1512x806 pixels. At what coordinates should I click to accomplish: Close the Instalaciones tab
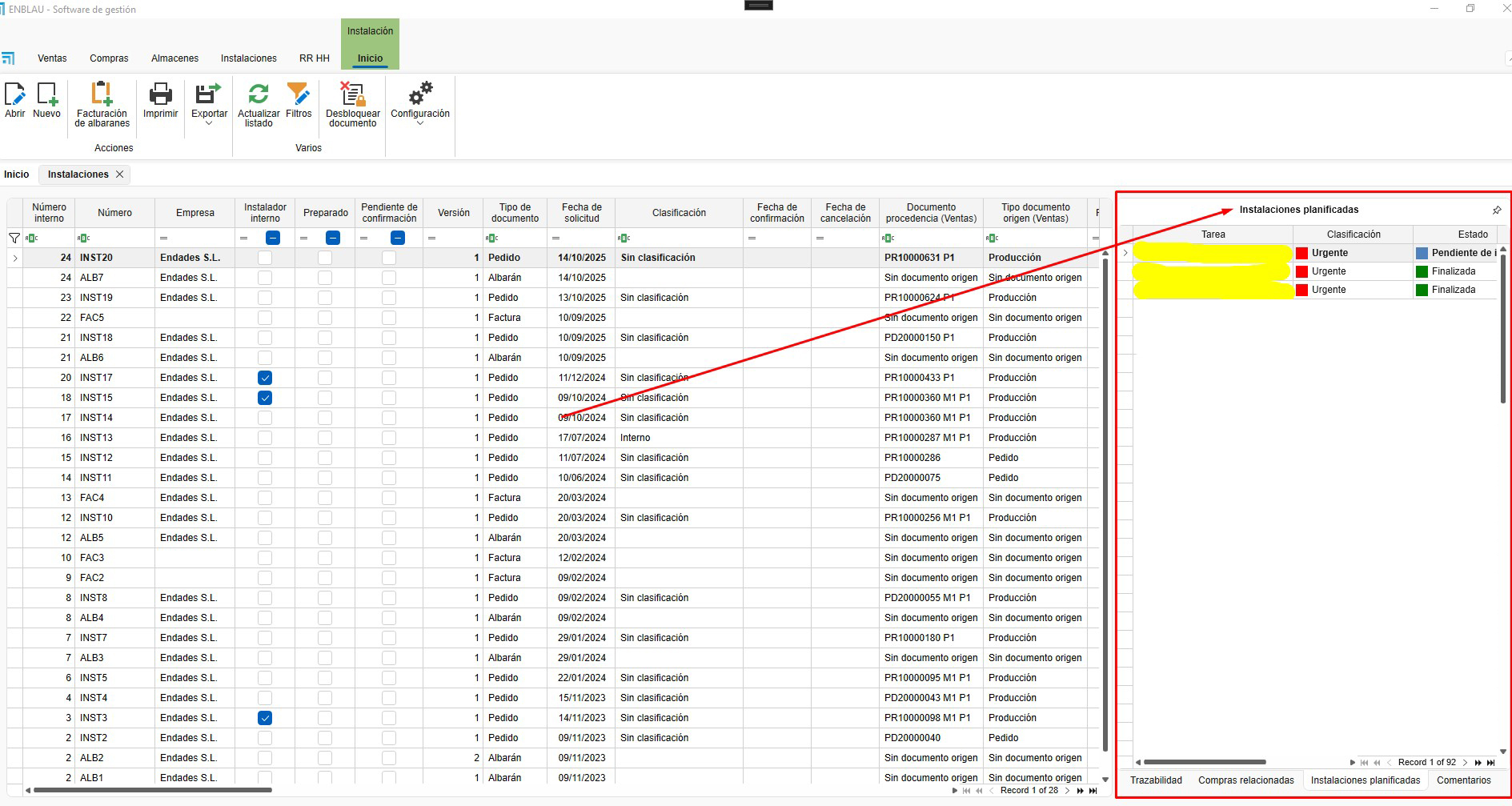coord(119,174)
